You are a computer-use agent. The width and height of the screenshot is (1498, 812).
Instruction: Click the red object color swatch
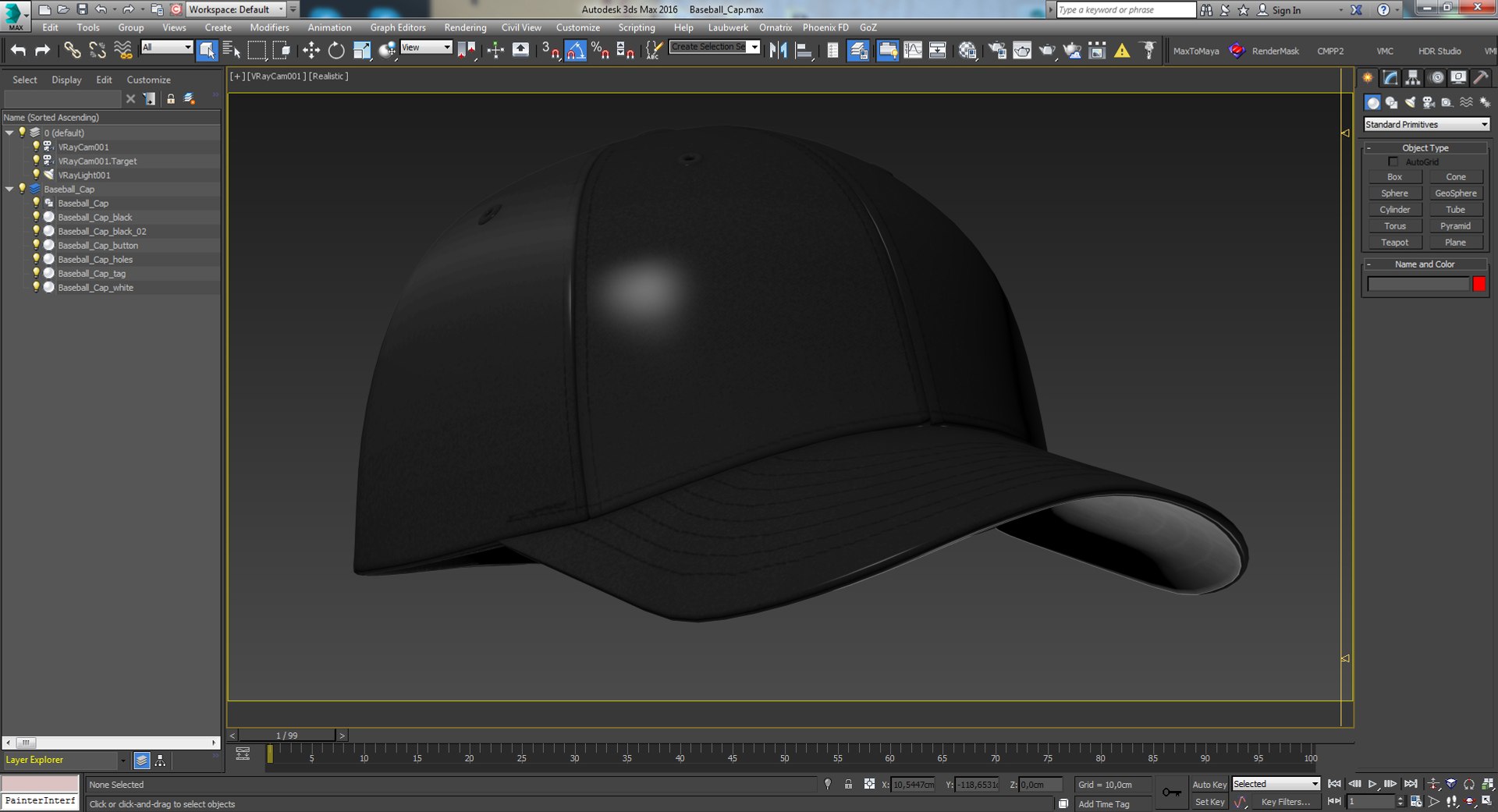[x=1479, y=284]
